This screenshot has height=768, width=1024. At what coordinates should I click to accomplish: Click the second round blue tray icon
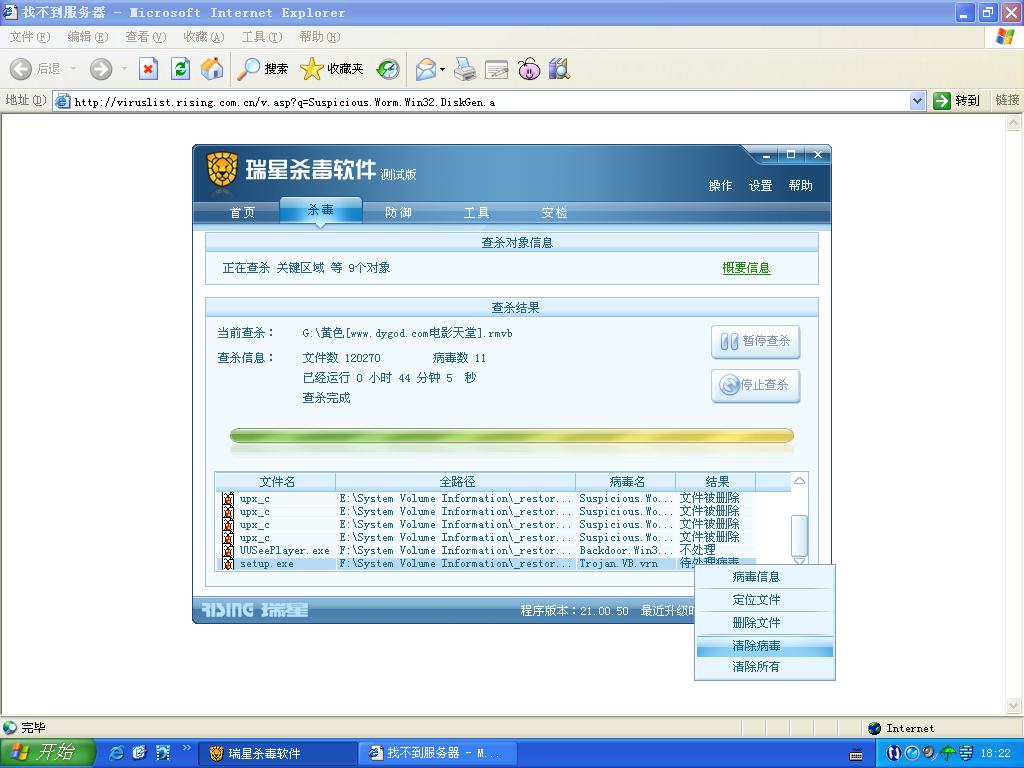point(912,753)
